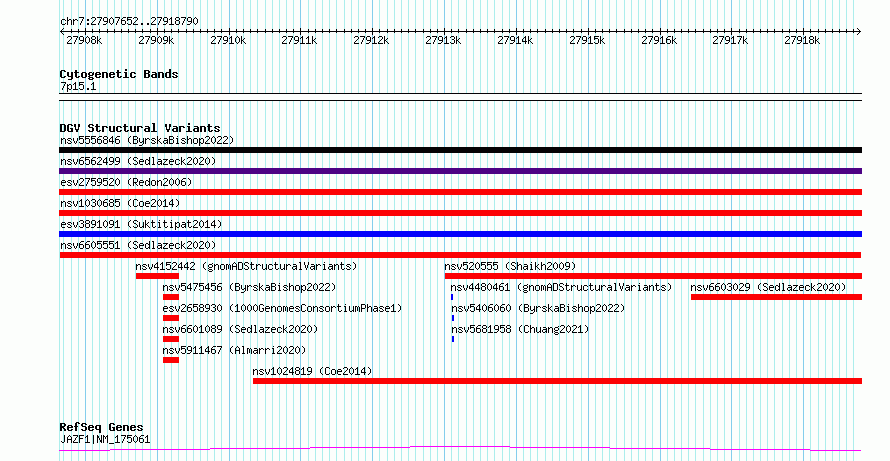Select the red nsv6603029 variant bar
The width and height of the screenshot is (890, 461).
(x=776, y=297)
